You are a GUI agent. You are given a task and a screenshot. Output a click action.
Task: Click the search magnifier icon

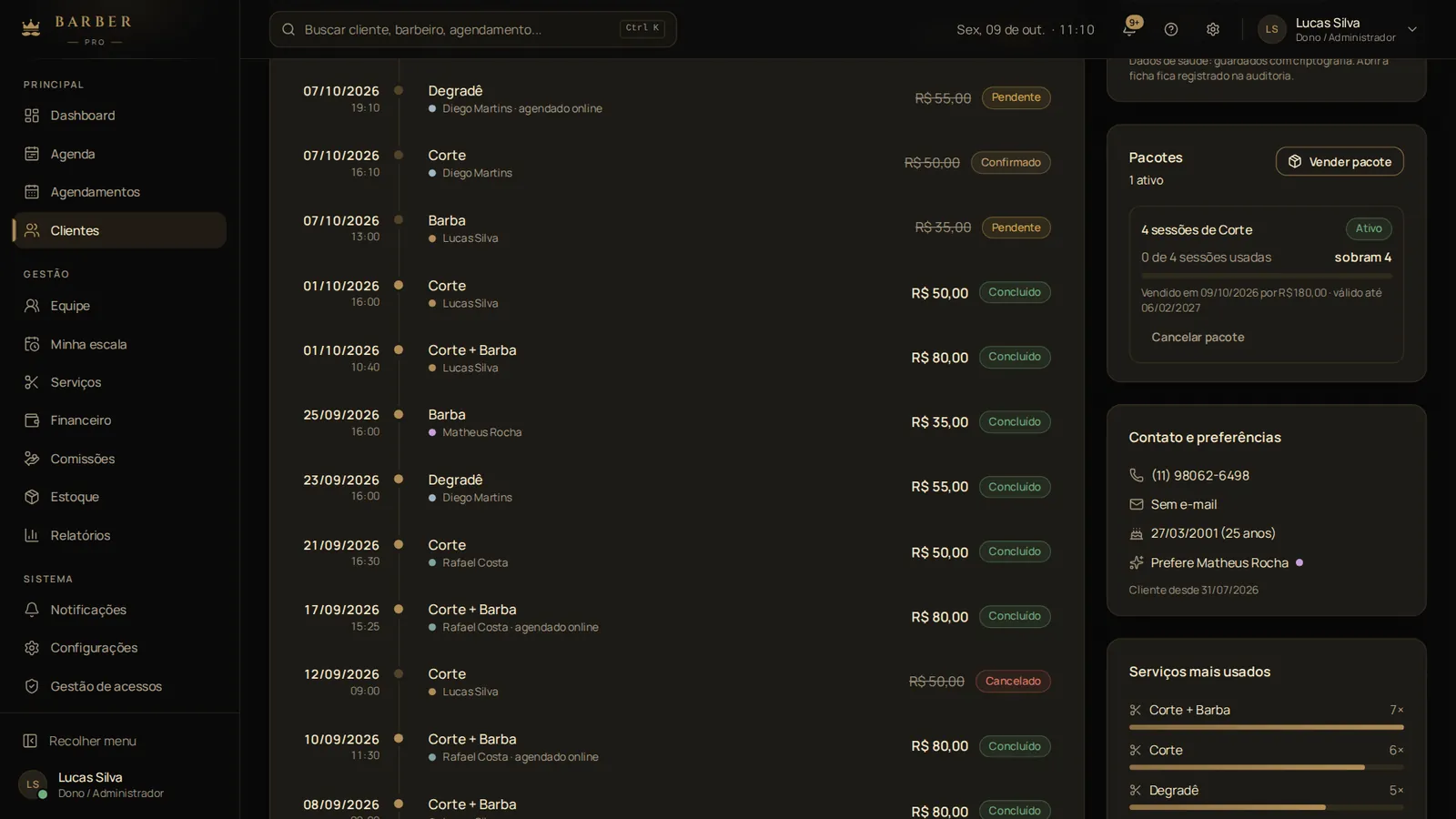(288, 29)
